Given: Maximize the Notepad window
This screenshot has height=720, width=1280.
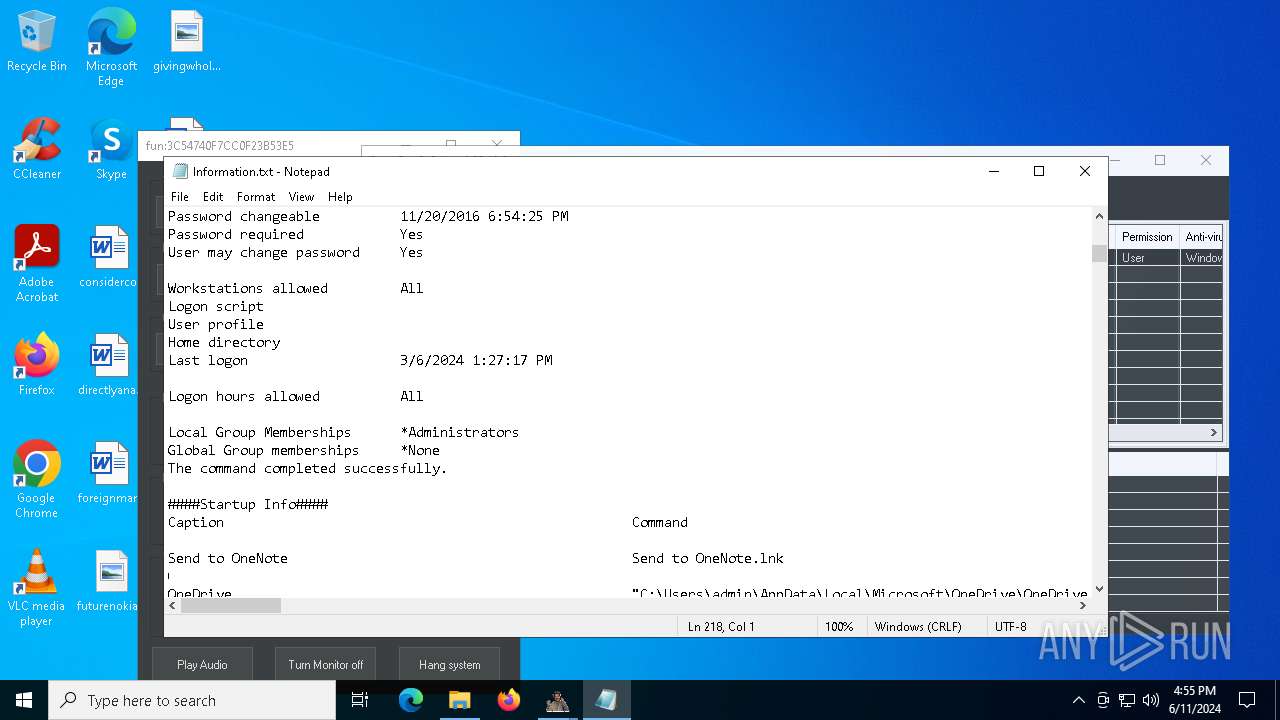Looking at the screenshot, I should (1039, 171).
